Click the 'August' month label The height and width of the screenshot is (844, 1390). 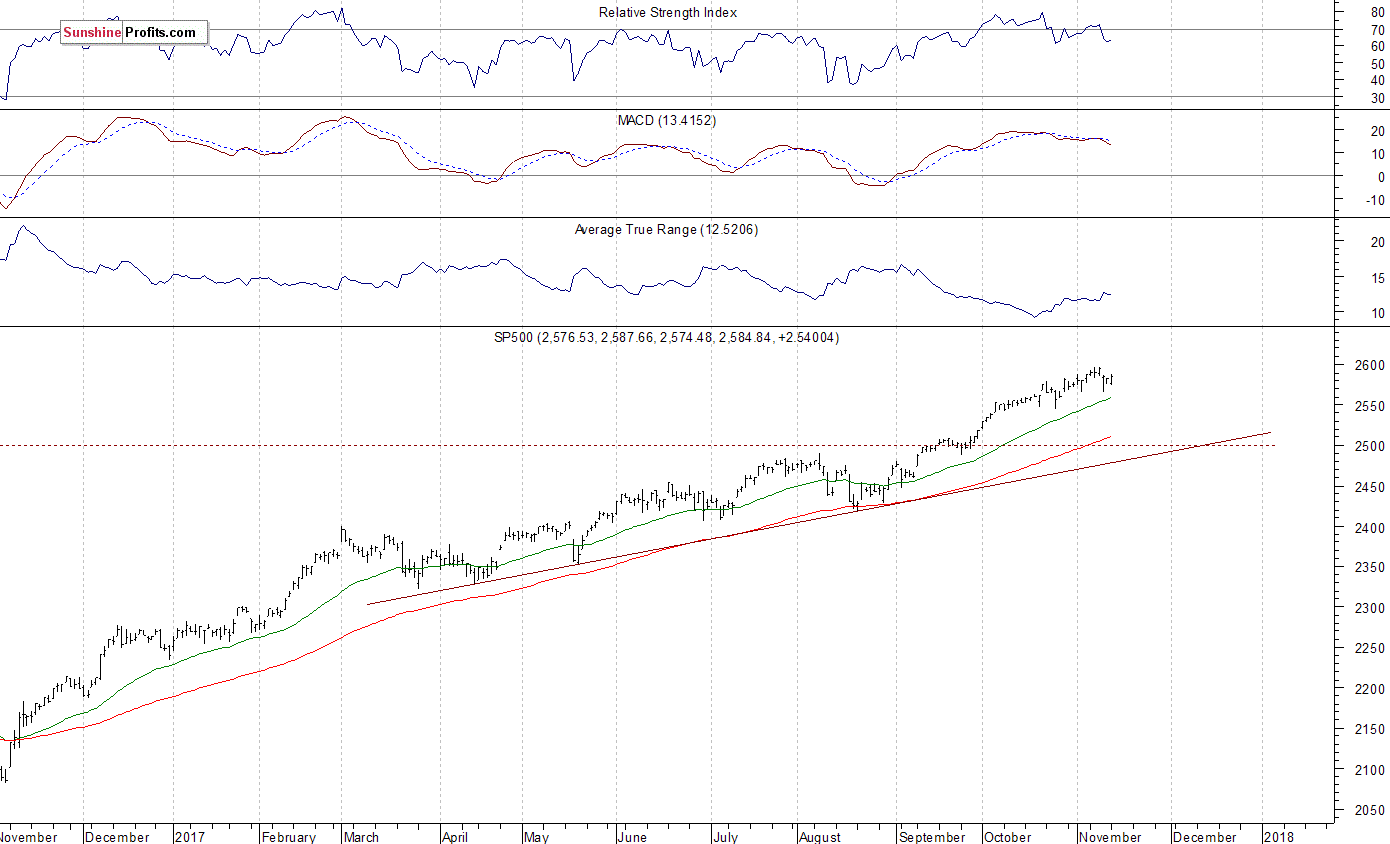pos(821,837)
